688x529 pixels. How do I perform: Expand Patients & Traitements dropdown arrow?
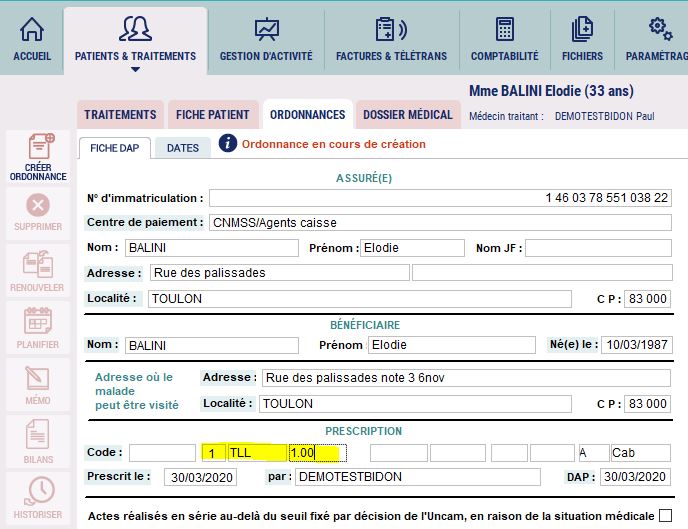click(x=136, y=69)
